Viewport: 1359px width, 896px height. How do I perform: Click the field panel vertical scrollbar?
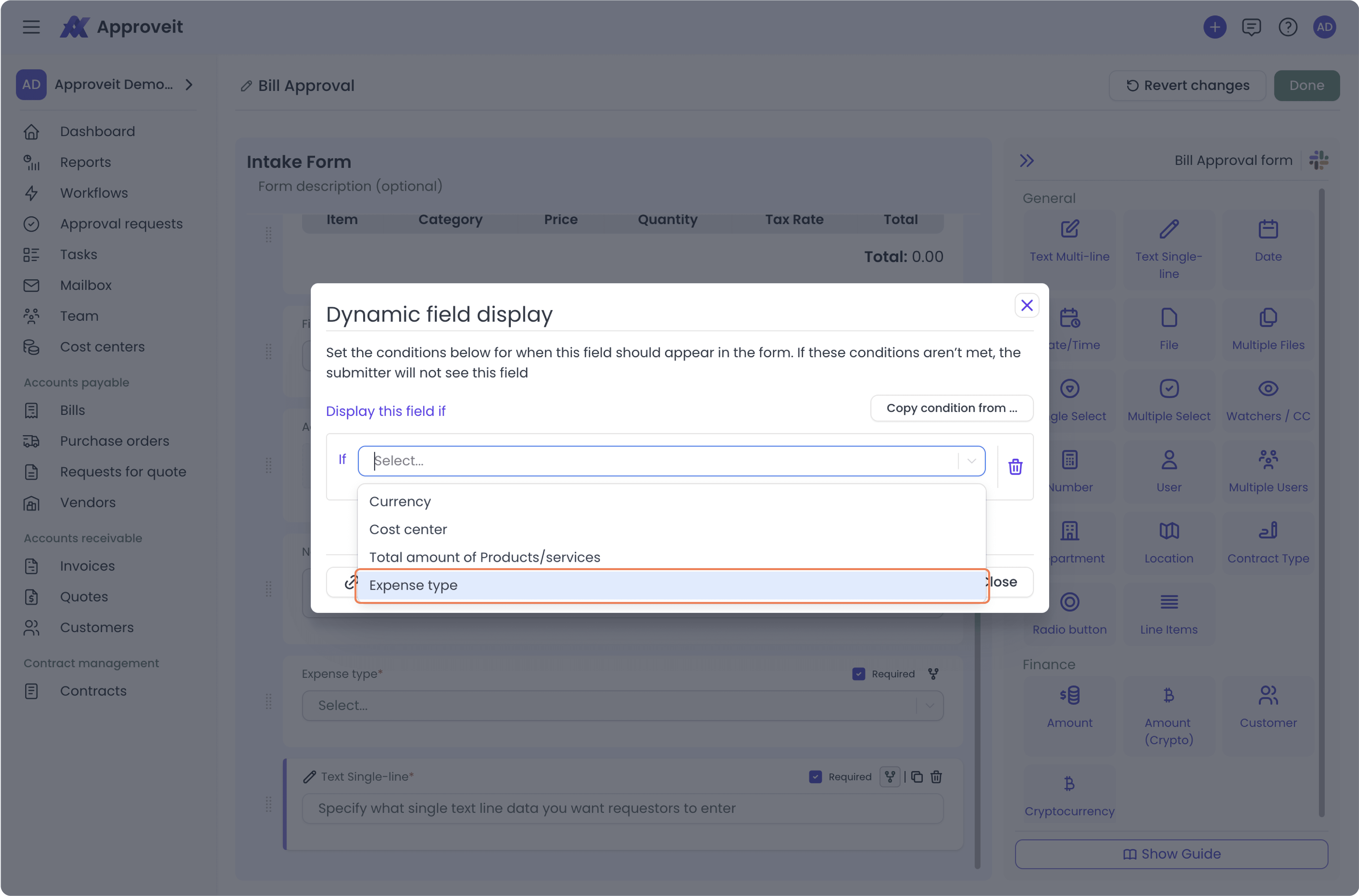[x=1321, y=503]
